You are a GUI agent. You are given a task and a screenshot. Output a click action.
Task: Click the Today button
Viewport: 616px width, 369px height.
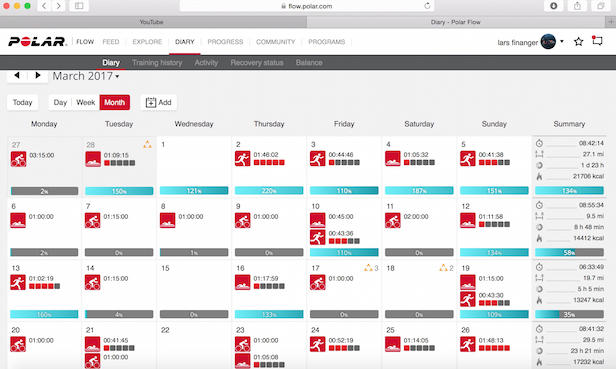pos(22,103)
